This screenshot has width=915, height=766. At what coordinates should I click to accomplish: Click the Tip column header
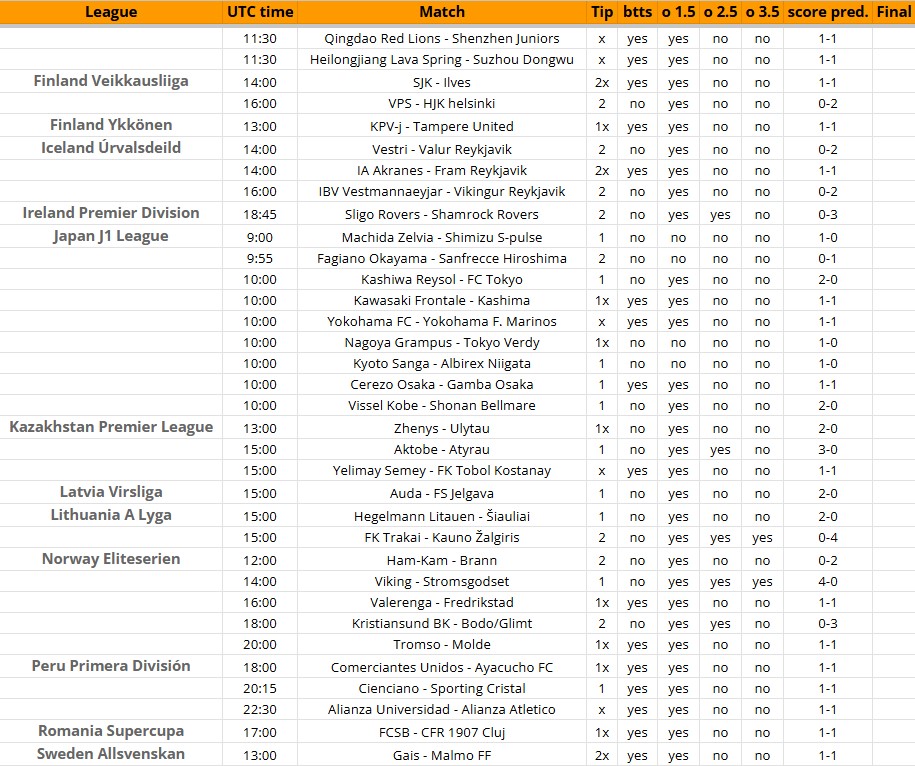coord(602,12)
